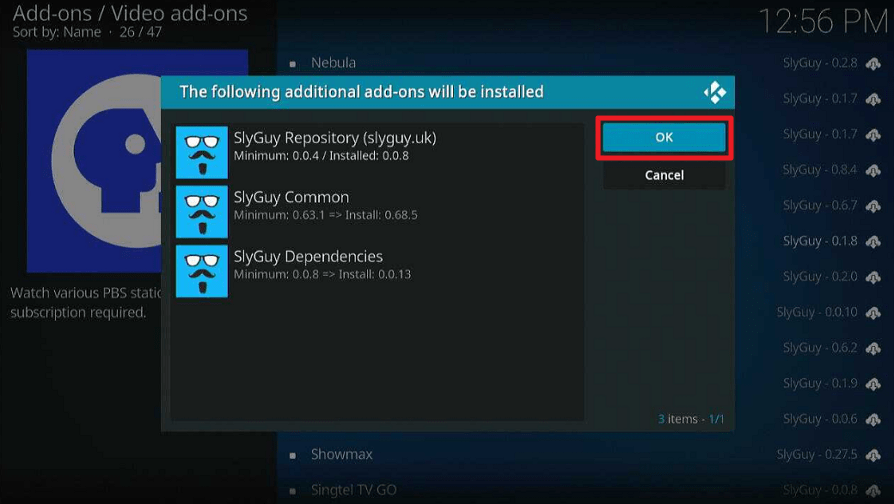This screenshot has height=504, width=894.
Task: Open the Singtel TV GO add-on
Action: pyautogui.click(x=353, y=490)
